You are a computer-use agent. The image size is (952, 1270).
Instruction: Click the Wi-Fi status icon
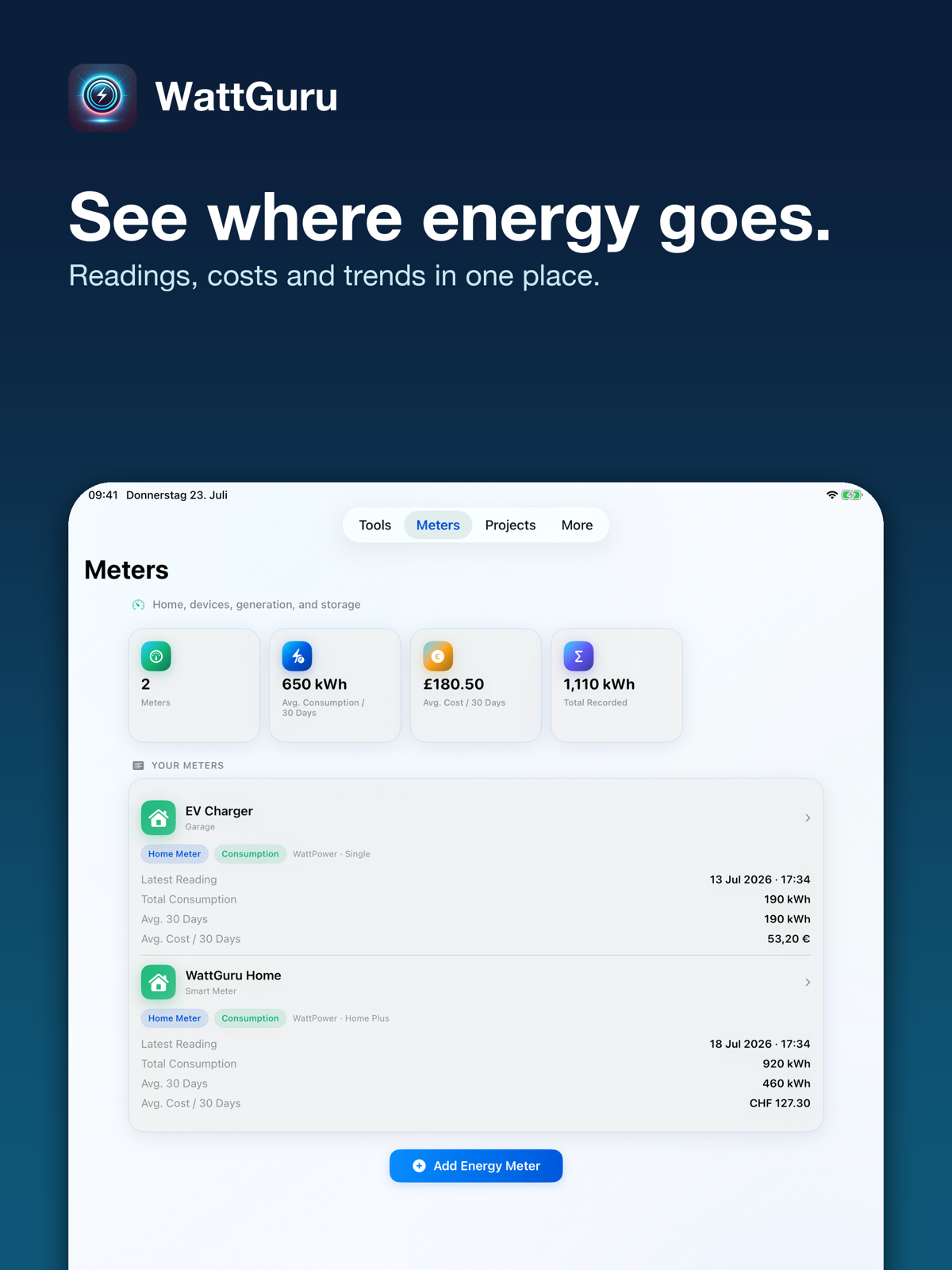coord(831,495)
